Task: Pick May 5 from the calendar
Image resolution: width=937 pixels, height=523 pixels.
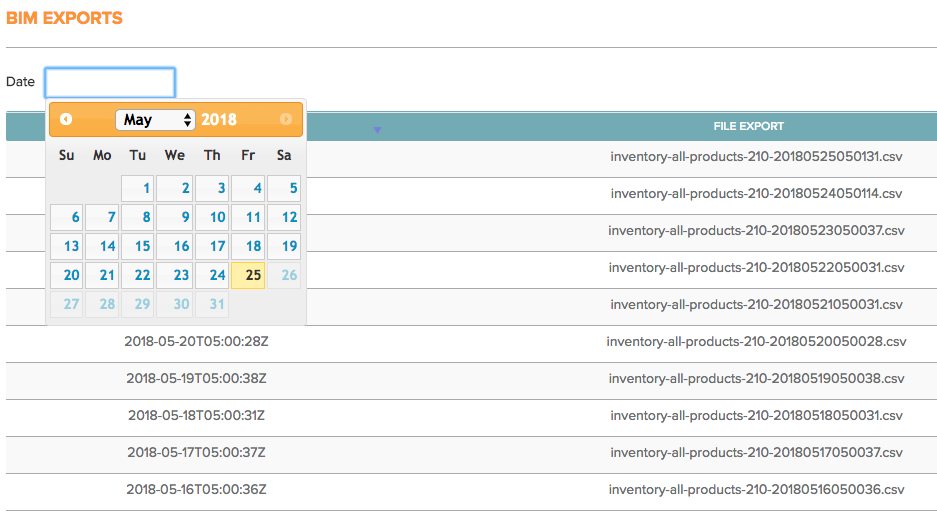Action: tap(284, 188)
